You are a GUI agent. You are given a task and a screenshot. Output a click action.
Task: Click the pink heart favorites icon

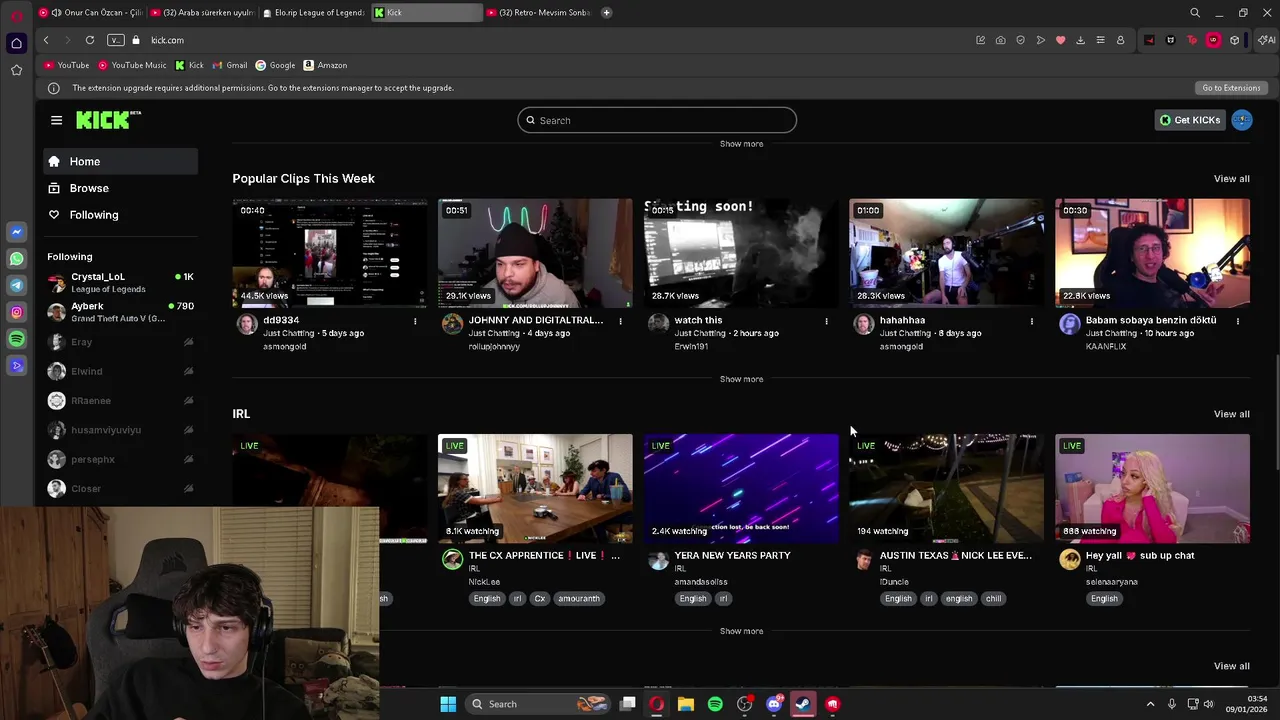click(1060, 40)
